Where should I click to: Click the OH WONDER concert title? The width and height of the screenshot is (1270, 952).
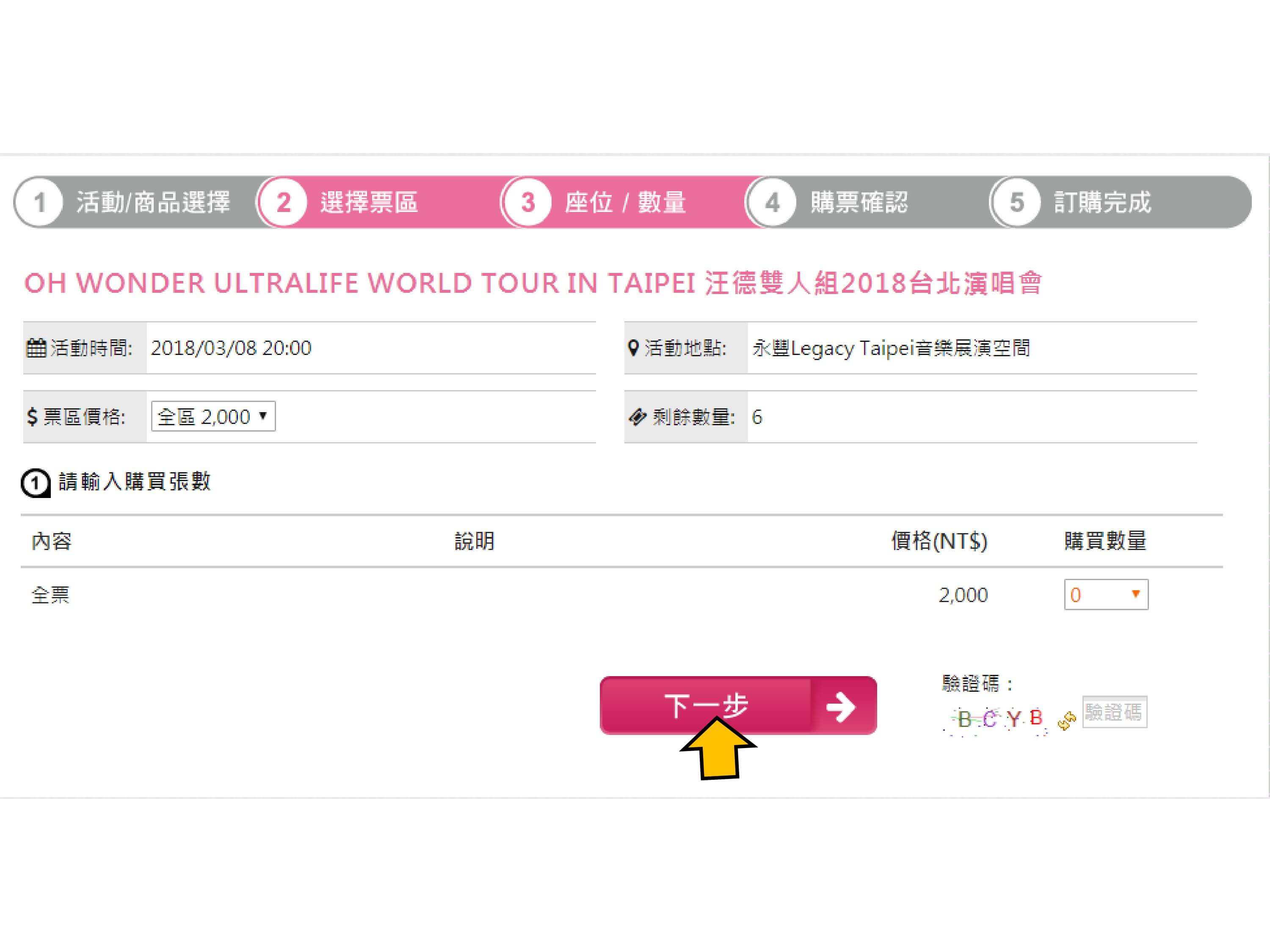[x=532, y=283]
